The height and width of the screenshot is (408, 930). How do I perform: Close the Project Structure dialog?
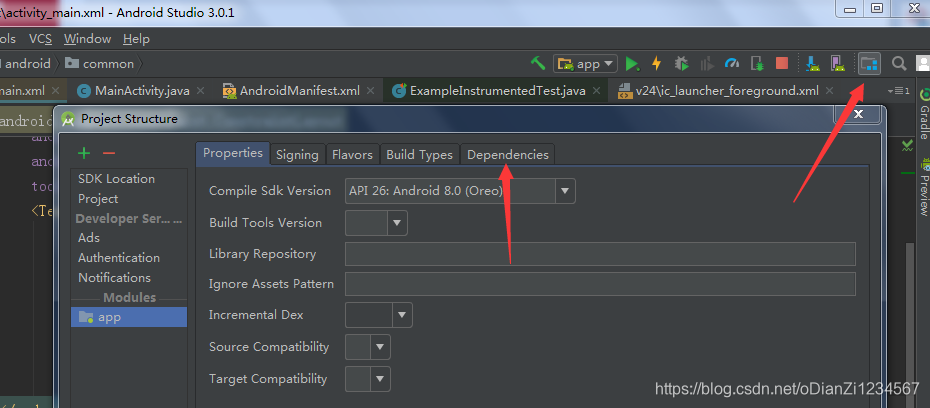[858, 114]
